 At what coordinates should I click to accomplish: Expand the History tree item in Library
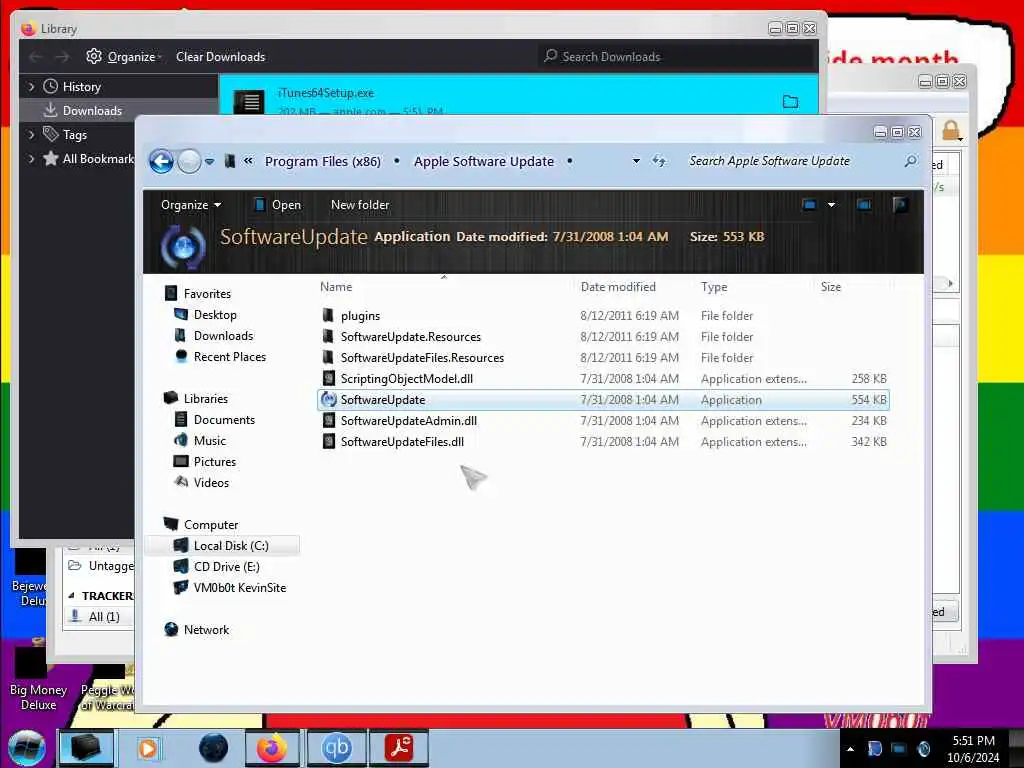pyautogui.click(x=31, y=87)
